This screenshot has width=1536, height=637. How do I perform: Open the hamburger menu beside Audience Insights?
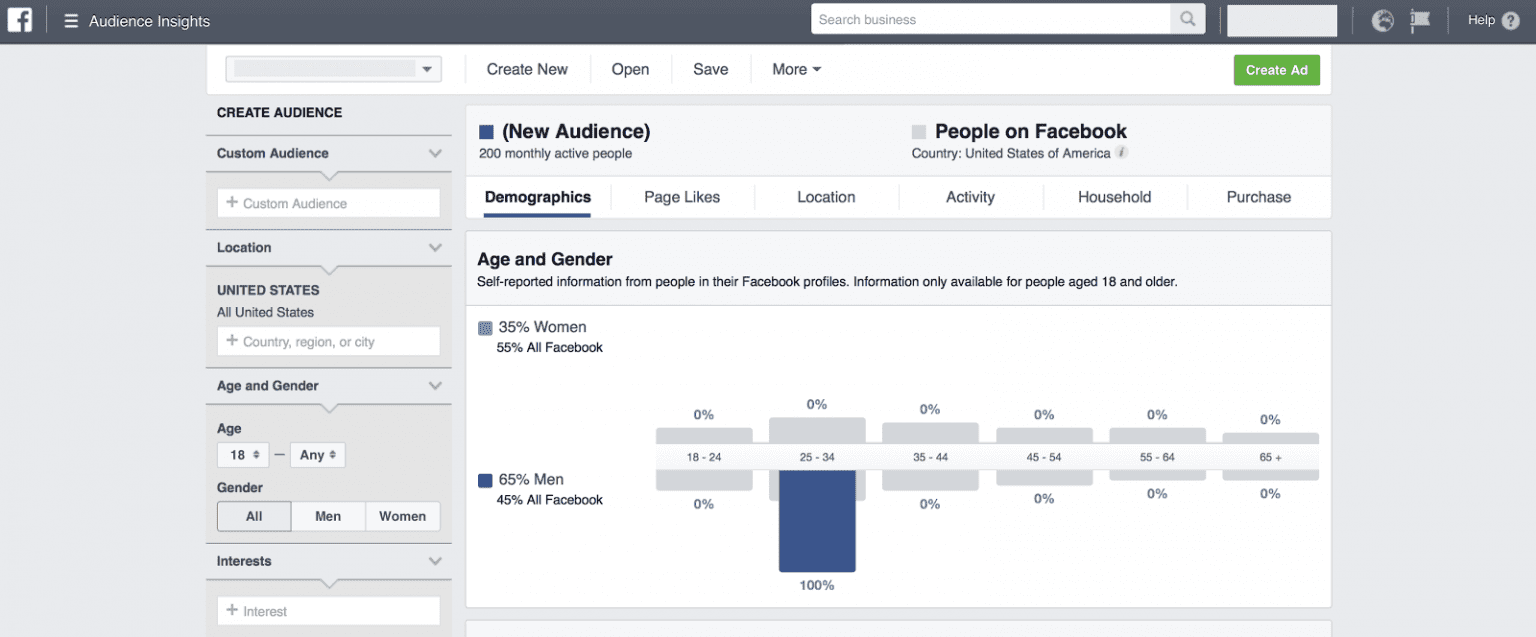coord(71,21)
